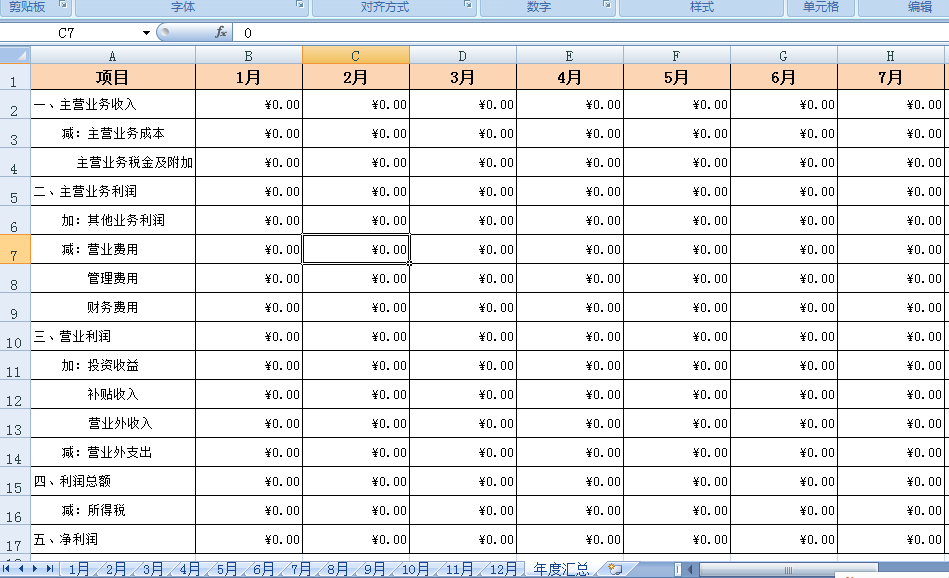Viewport: 949px width, 578px height.
Task: Go to the last sheet tab arrow
Action: coord(50,569)
